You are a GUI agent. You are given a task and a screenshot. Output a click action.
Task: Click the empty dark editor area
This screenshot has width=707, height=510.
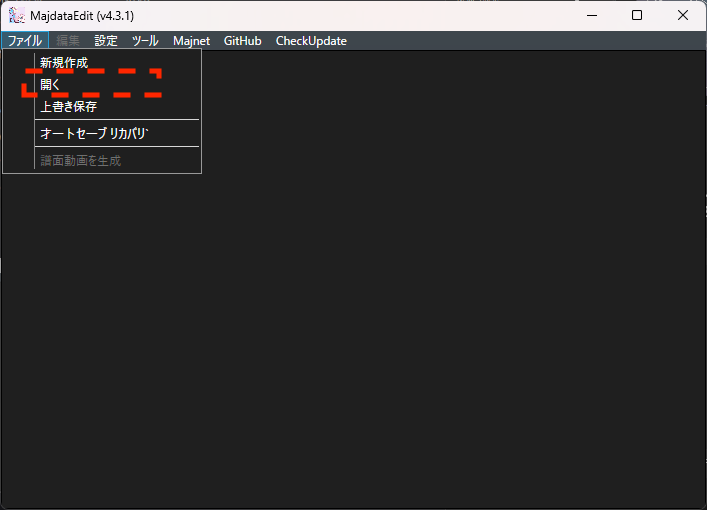[x=420, y=300]
